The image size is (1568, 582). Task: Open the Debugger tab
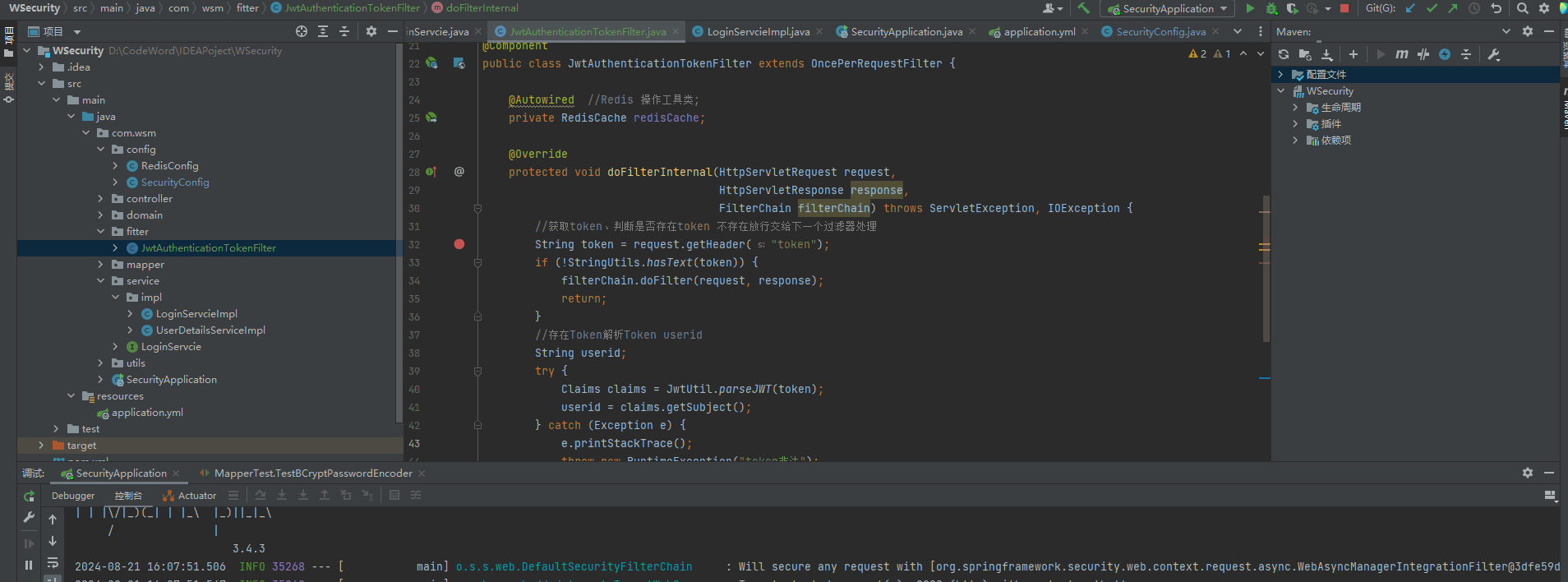73,496
